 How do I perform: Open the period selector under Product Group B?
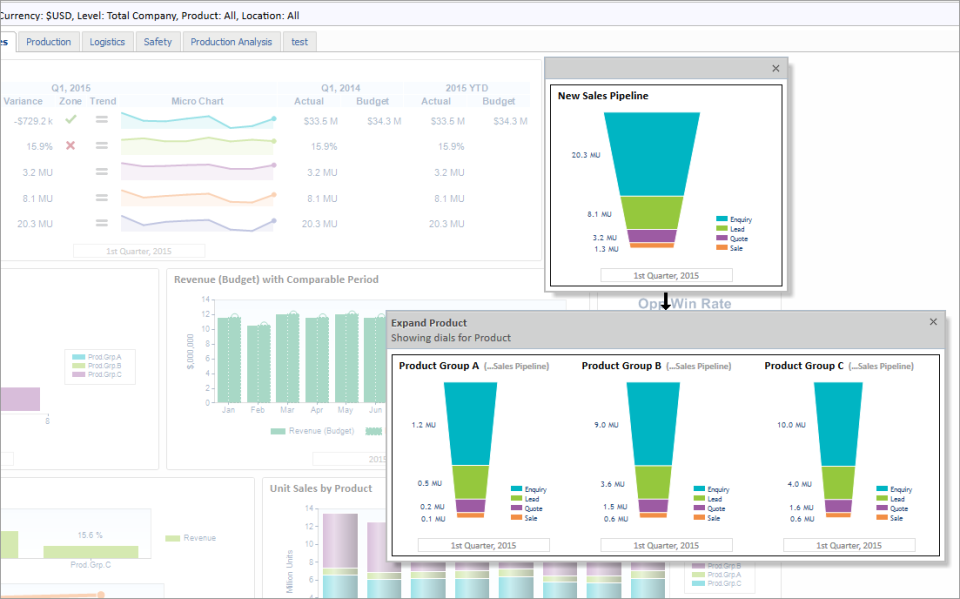click(x=666, y=545)
